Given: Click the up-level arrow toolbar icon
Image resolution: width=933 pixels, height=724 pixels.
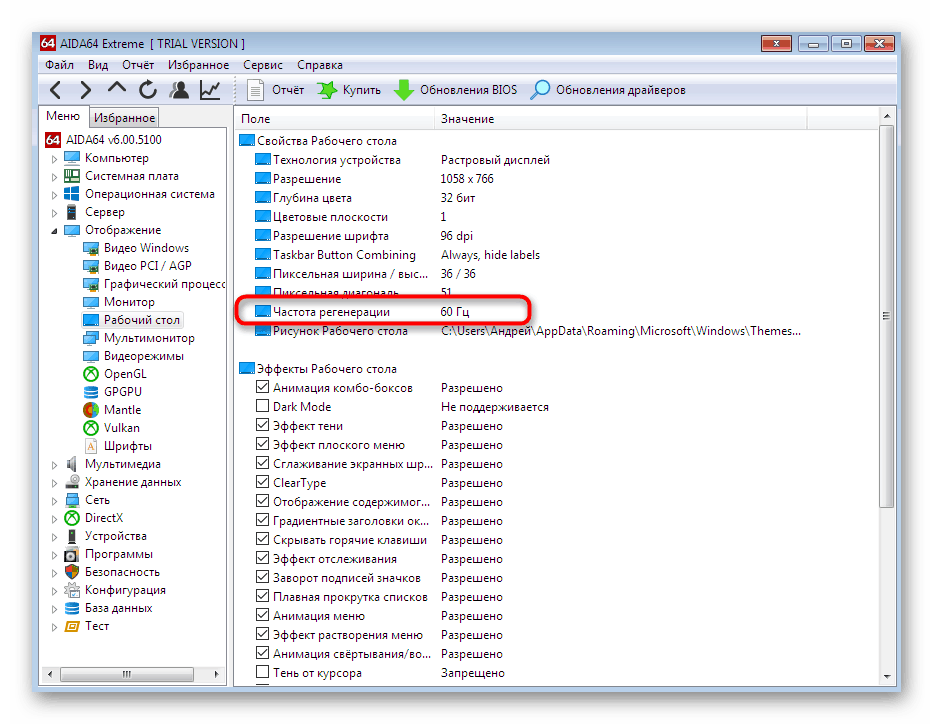Looking at the screenshot, I should [x=117, y=89].
